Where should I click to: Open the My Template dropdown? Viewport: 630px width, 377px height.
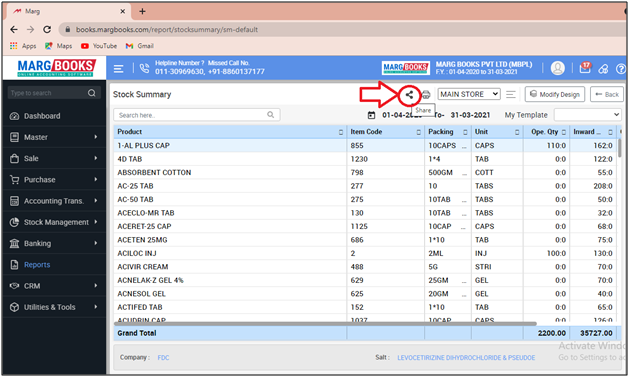587,115
